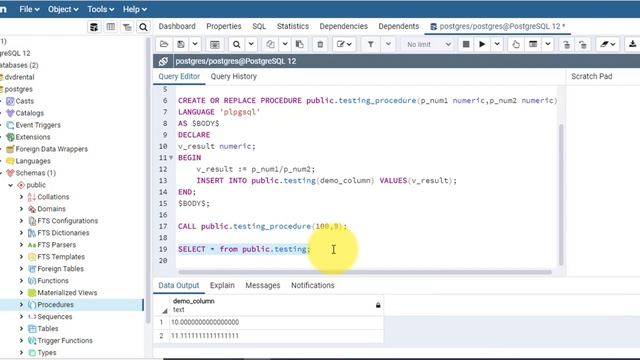The width and height of the screenshot is (640, 360).
Task: Click the Paste icon in toolbar
Action: point(300,44)
